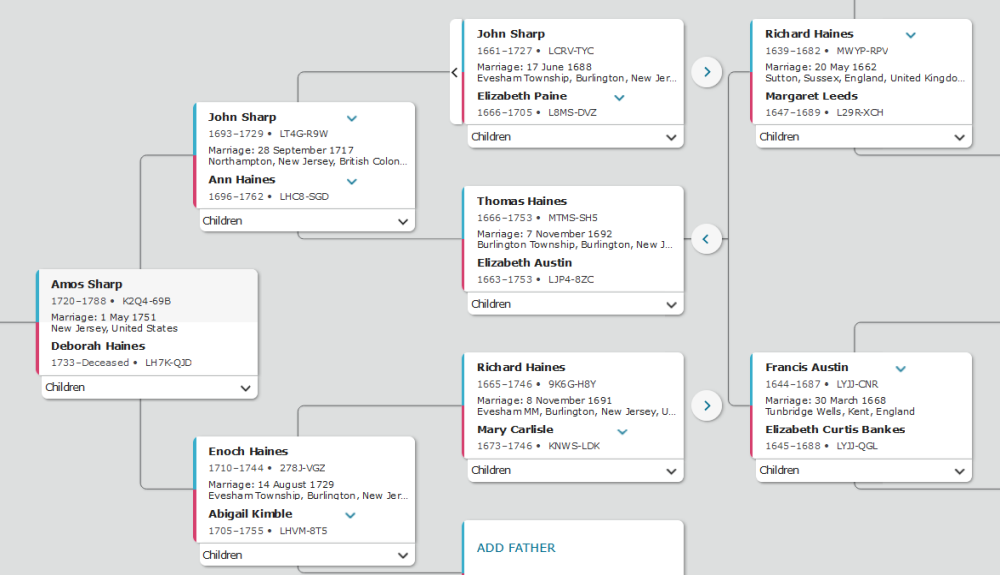Expand ancestors right of Richard Haines 1665 card

707,405
